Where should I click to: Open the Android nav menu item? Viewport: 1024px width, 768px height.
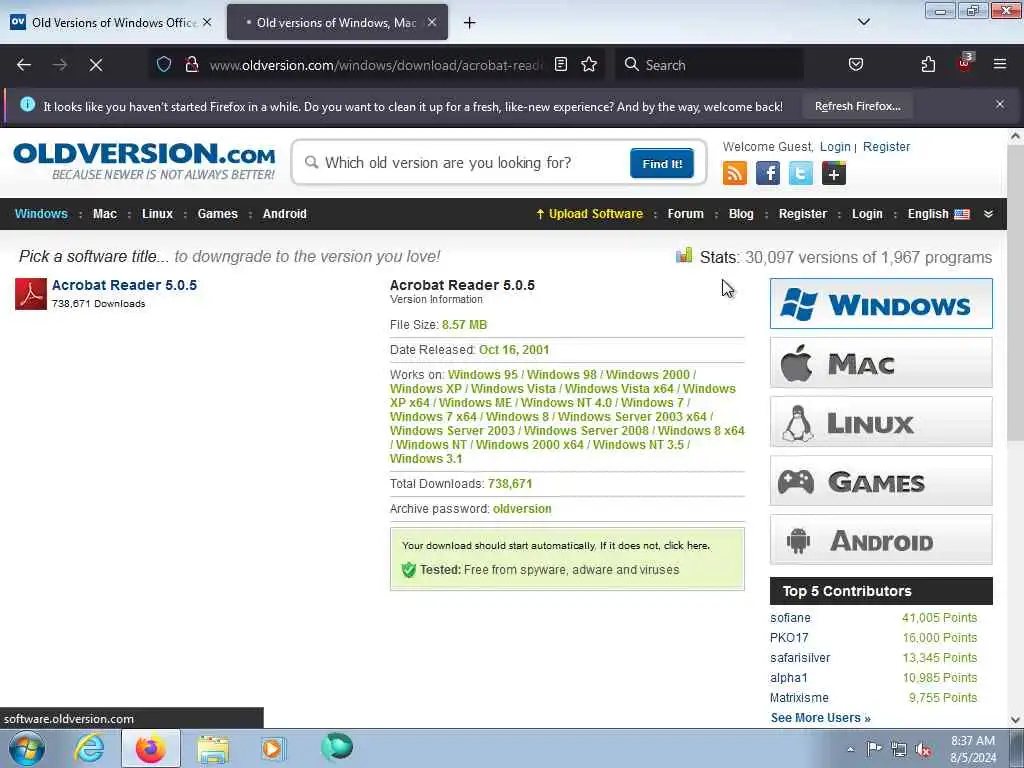(x=285, y=214)
